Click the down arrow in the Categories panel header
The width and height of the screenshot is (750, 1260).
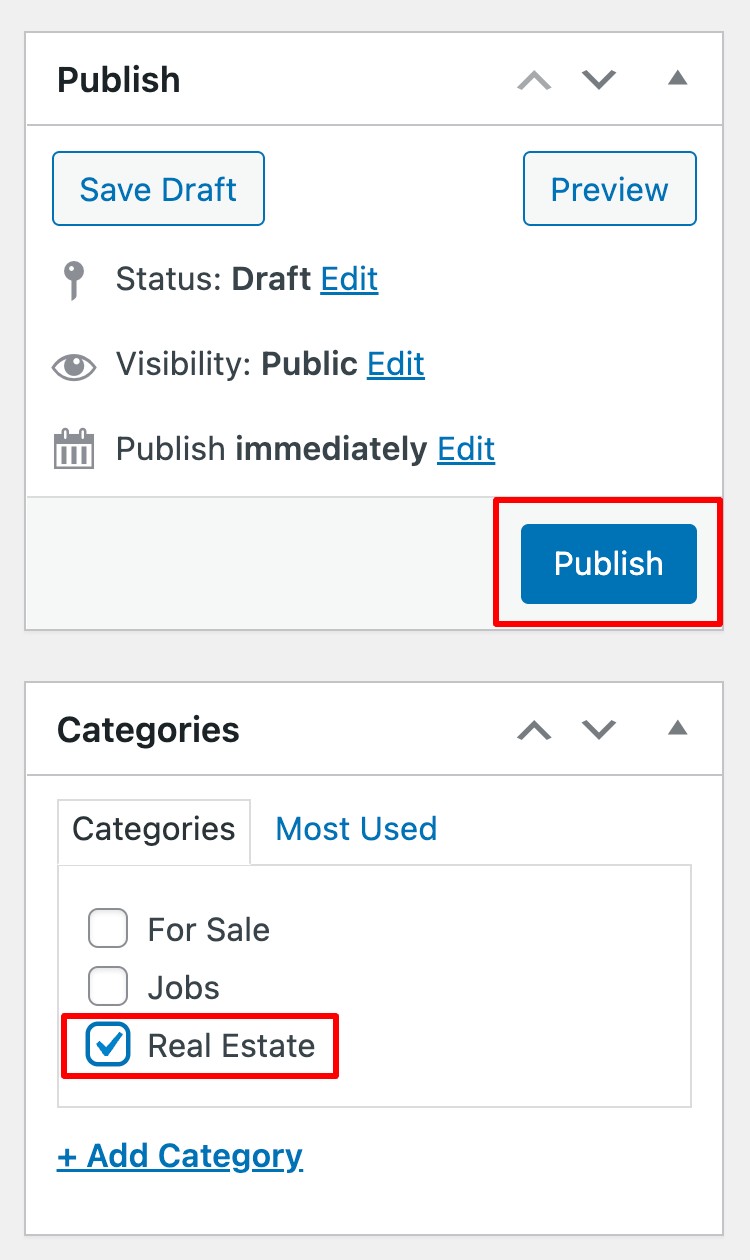tap(597, 731)
